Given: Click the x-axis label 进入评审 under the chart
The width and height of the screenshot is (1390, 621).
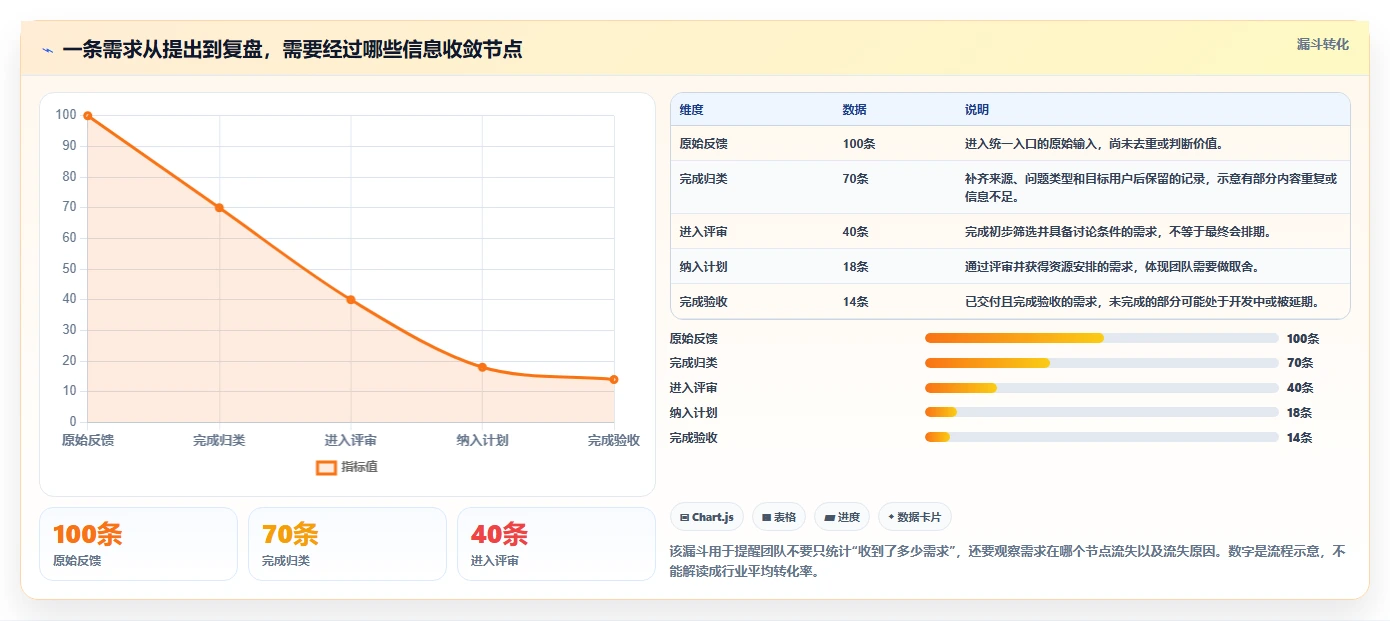Looking at the screenshot, I should click(351, 440).
